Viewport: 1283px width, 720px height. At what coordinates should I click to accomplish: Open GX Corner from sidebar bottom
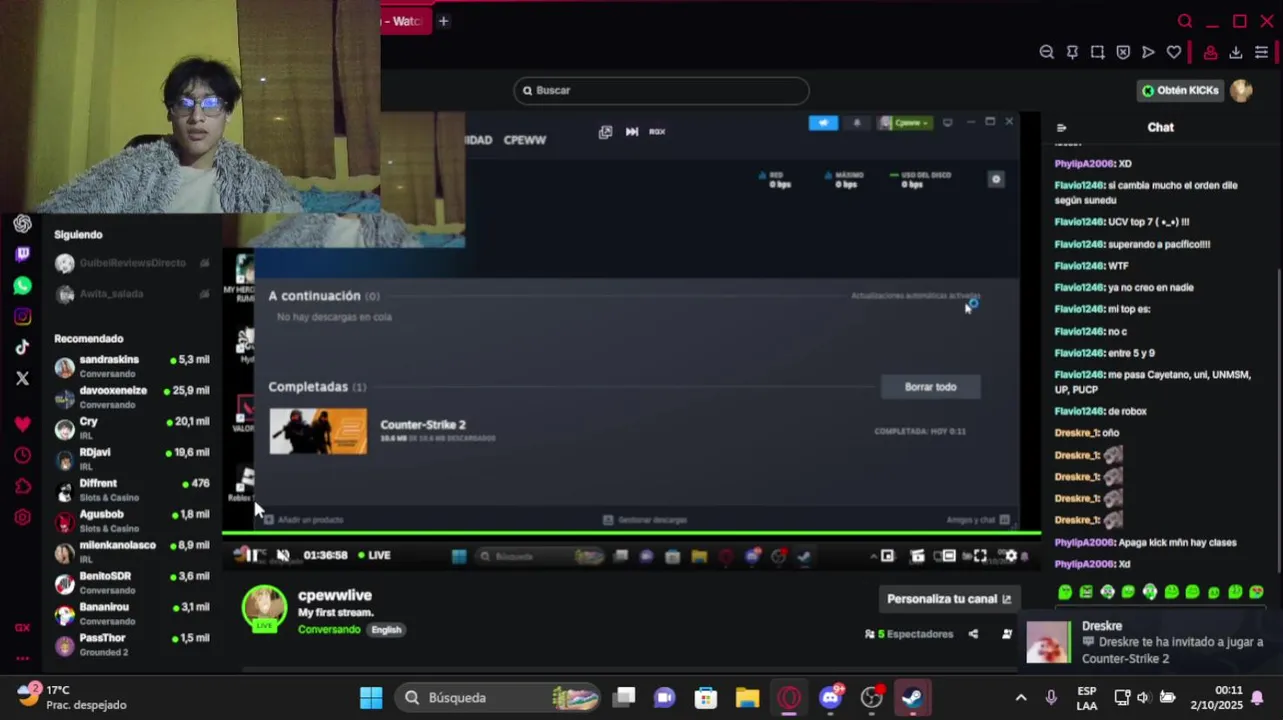click(22, 628)
